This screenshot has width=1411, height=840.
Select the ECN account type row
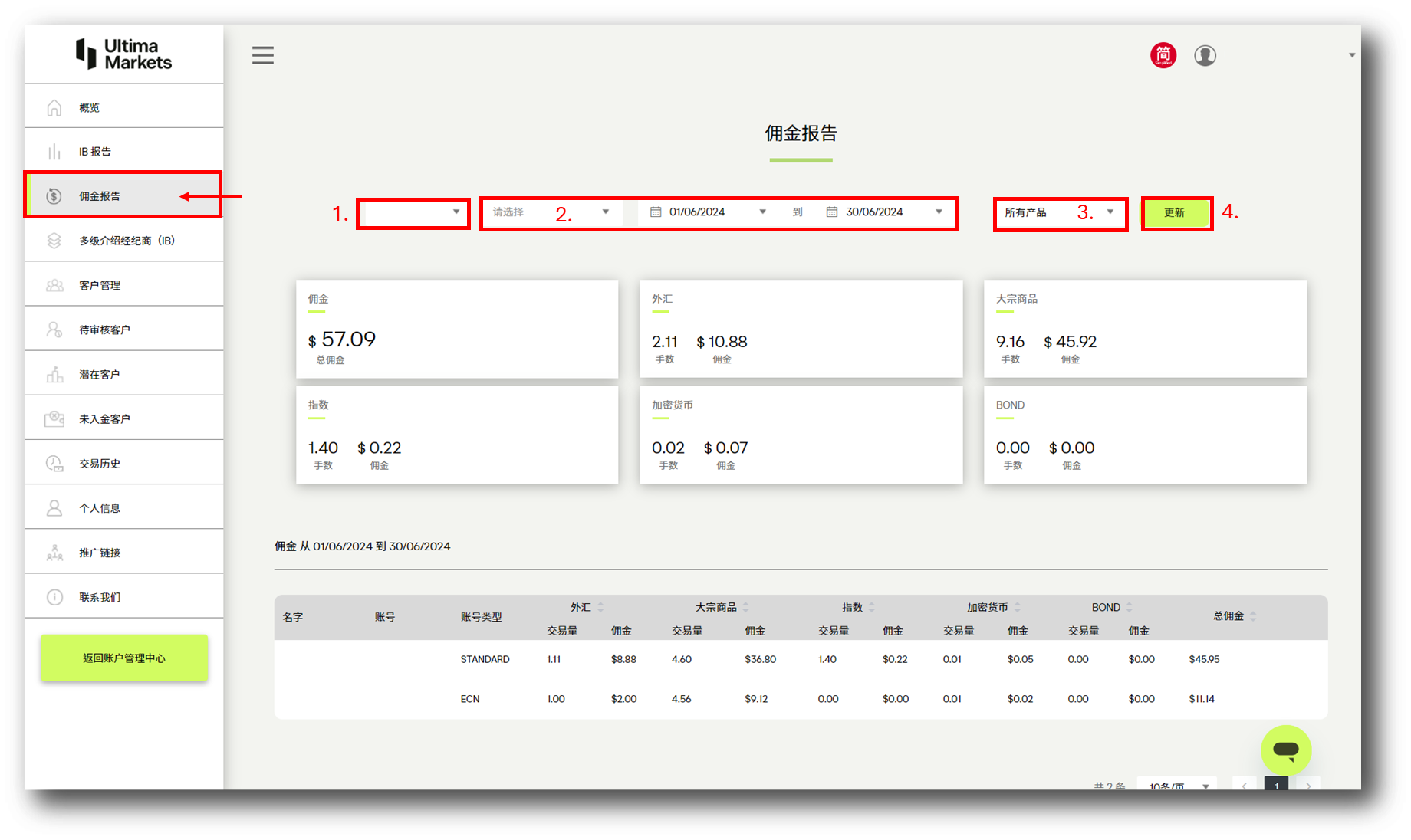coord(801,699)
